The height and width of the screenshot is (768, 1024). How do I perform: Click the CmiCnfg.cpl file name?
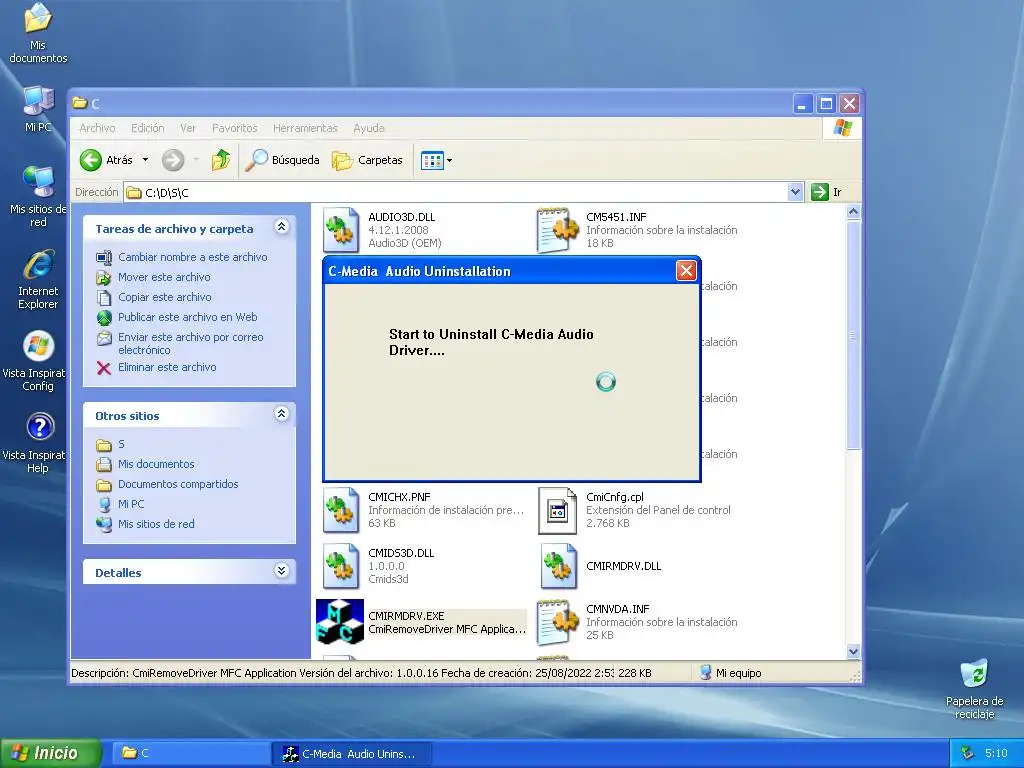click(x=615, y=497)
